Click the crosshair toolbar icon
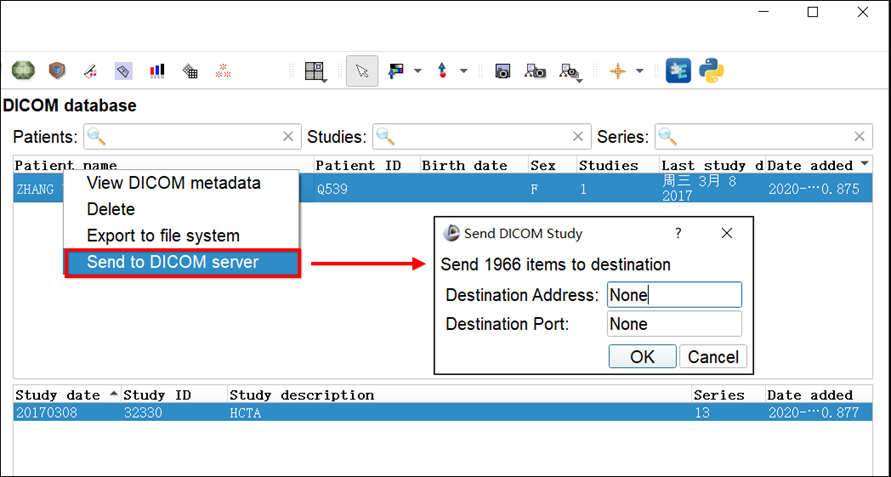Screen dimensions: 891x477 pyautogui.click(x=618, y=71)
